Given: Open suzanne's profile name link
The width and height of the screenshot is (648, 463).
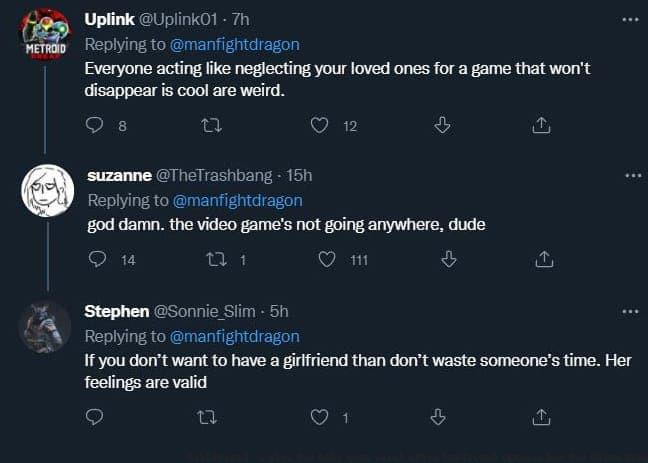Looking at the screenshot, I should pos(119,175).
